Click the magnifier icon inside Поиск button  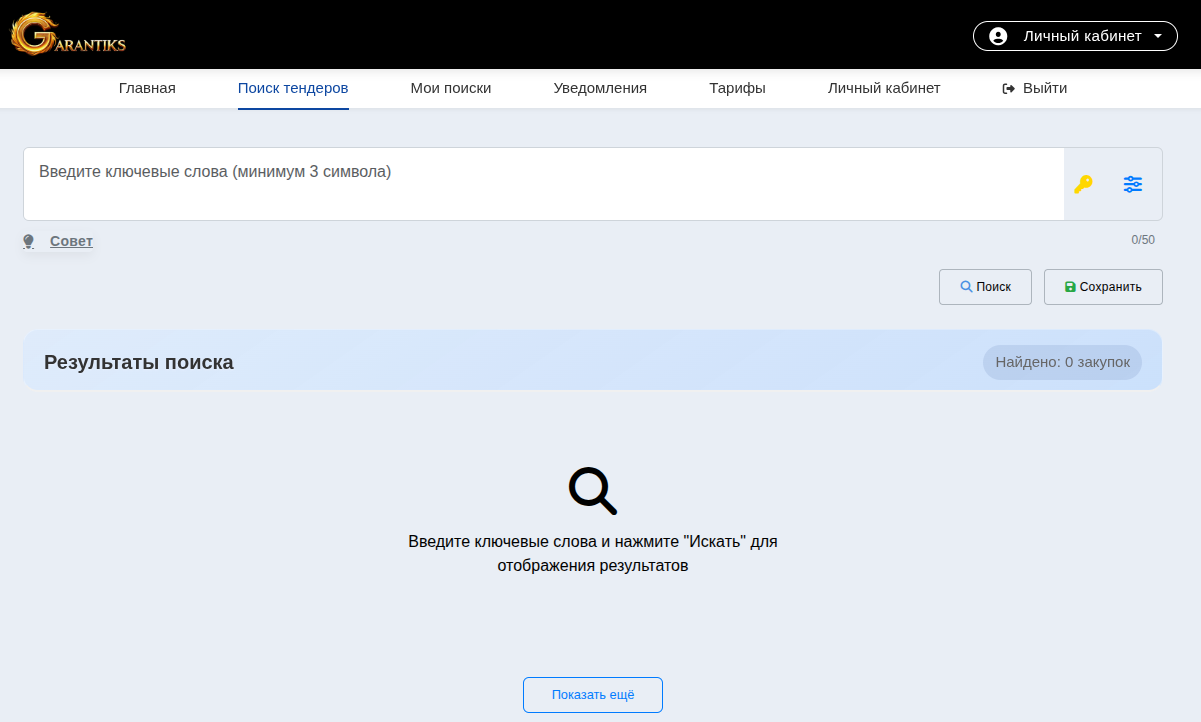click(x=965, y=287)
